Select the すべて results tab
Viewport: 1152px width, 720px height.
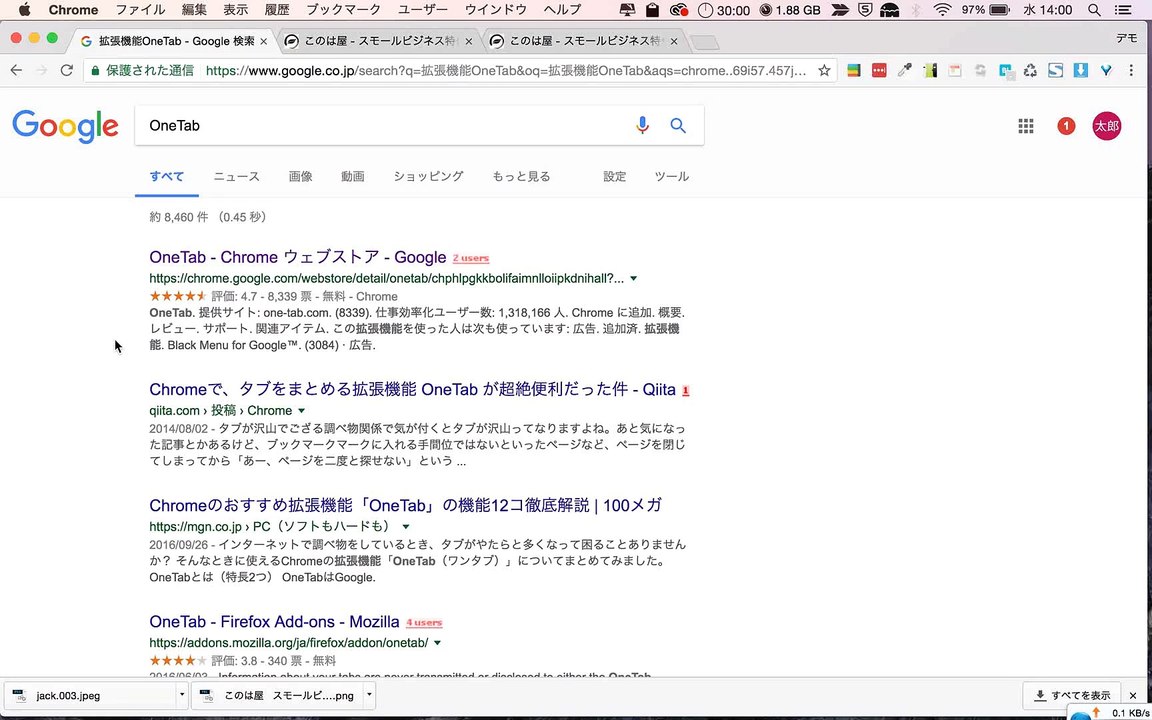[x=167, y=176]
